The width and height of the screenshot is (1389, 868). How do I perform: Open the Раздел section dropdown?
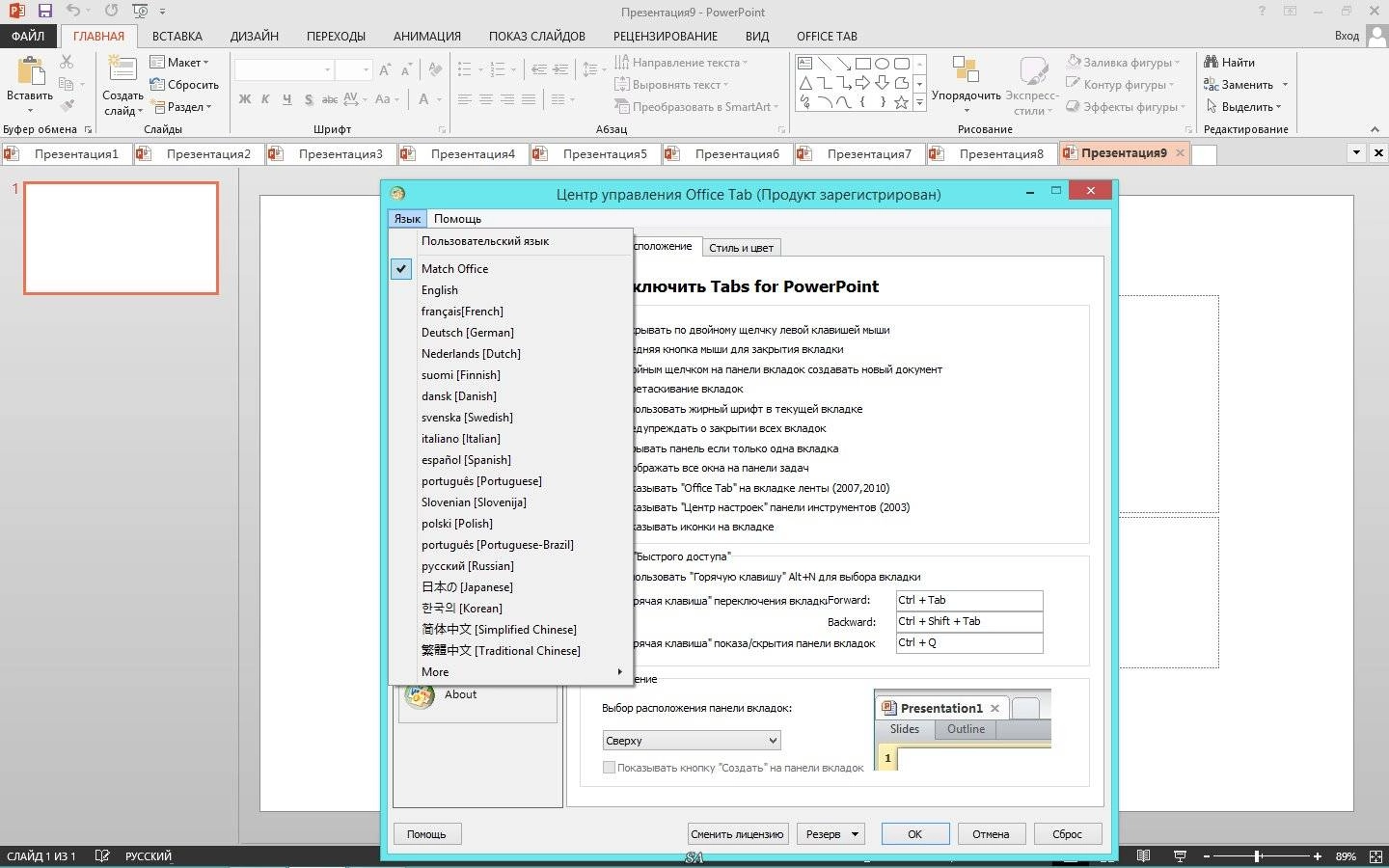coord(180,107)
